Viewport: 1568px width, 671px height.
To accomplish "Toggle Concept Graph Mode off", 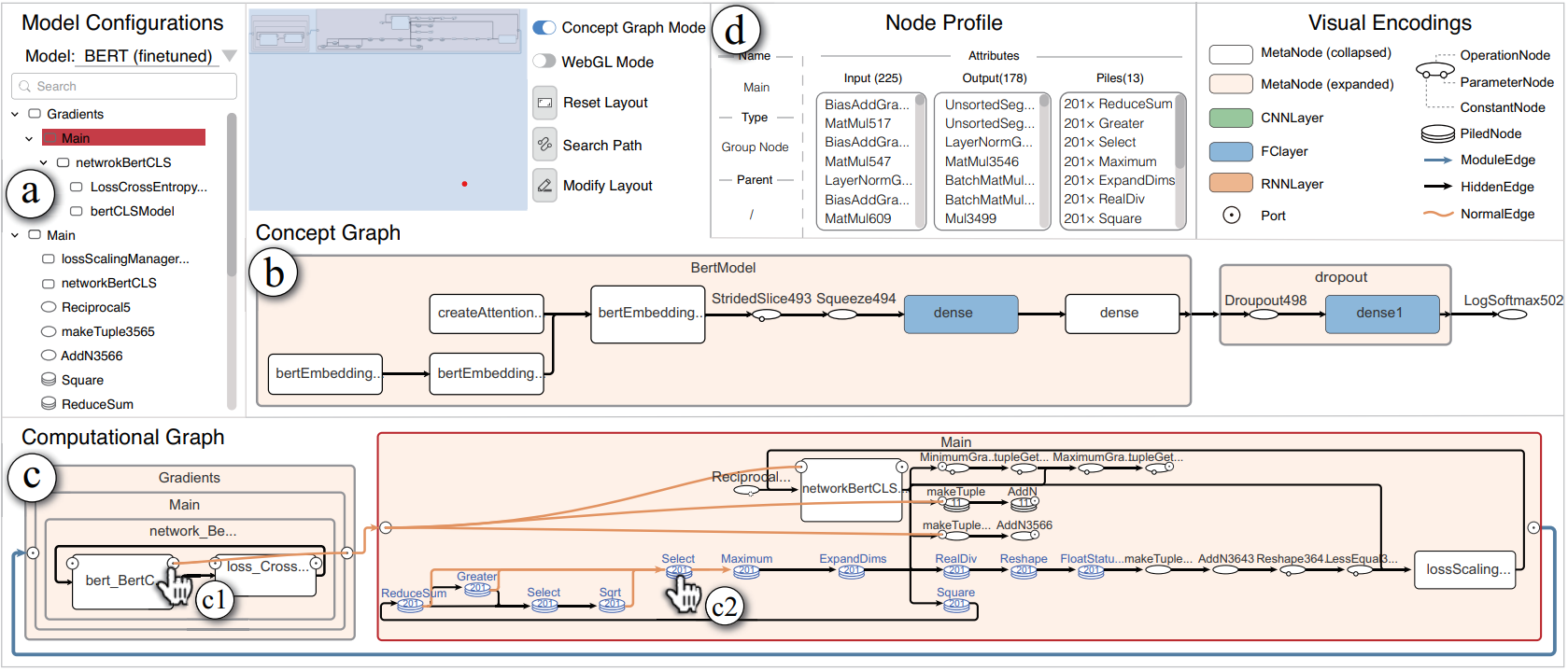I will coord(544,28).
